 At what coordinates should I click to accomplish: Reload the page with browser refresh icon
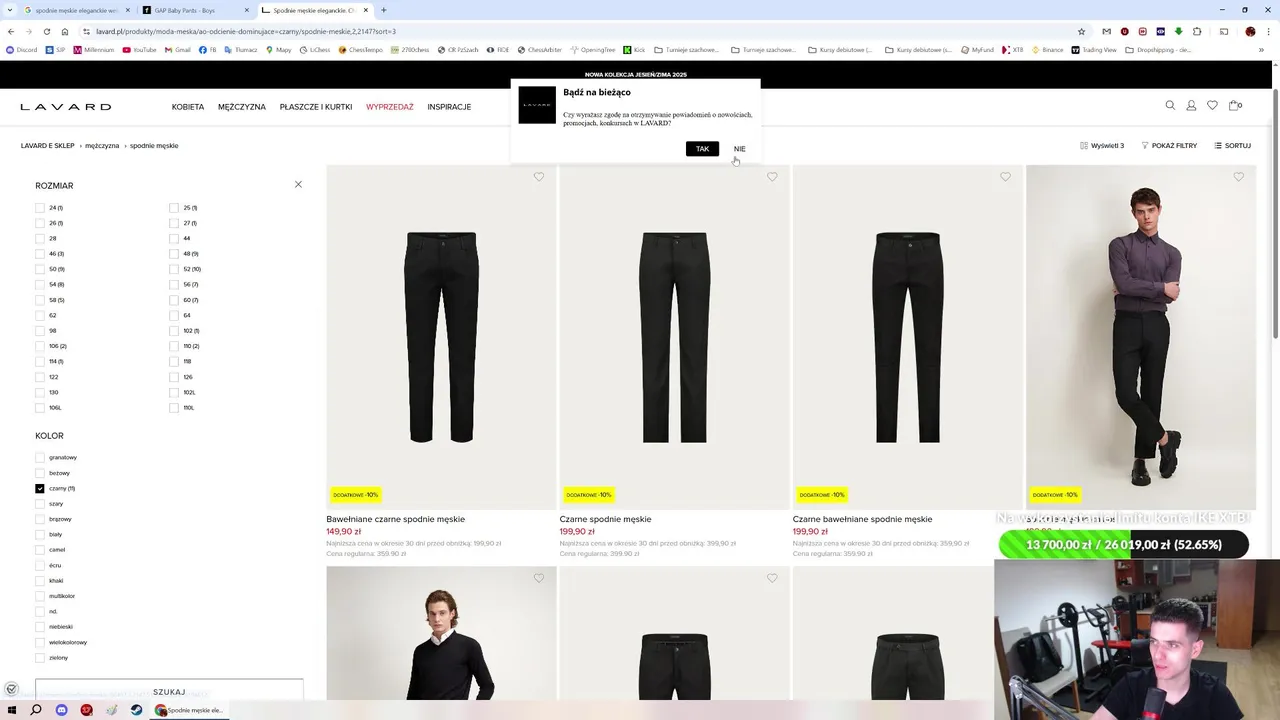[46, 31]
